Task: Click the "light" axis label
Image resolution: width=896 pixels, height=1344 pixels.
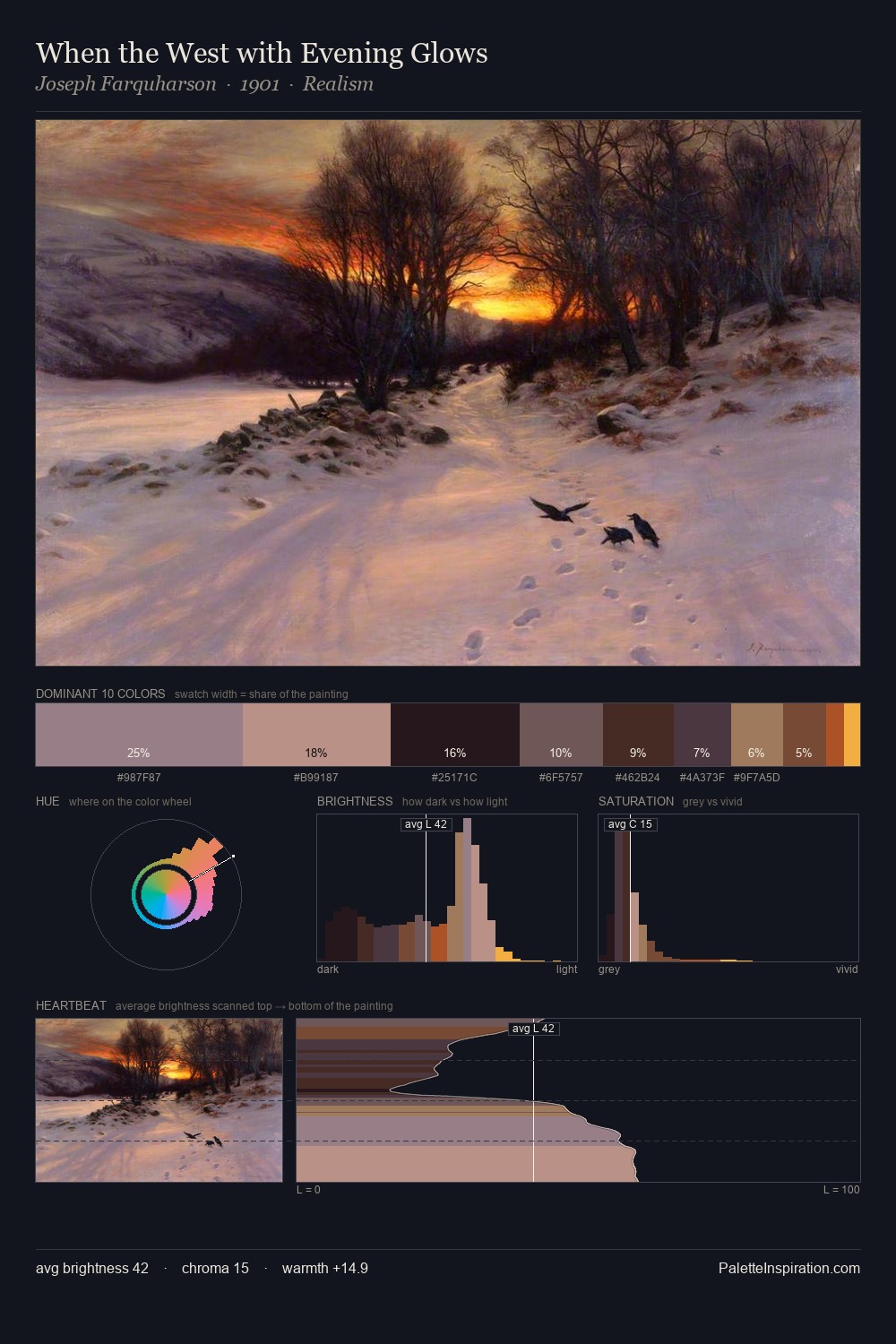Action: pos(566,969)
